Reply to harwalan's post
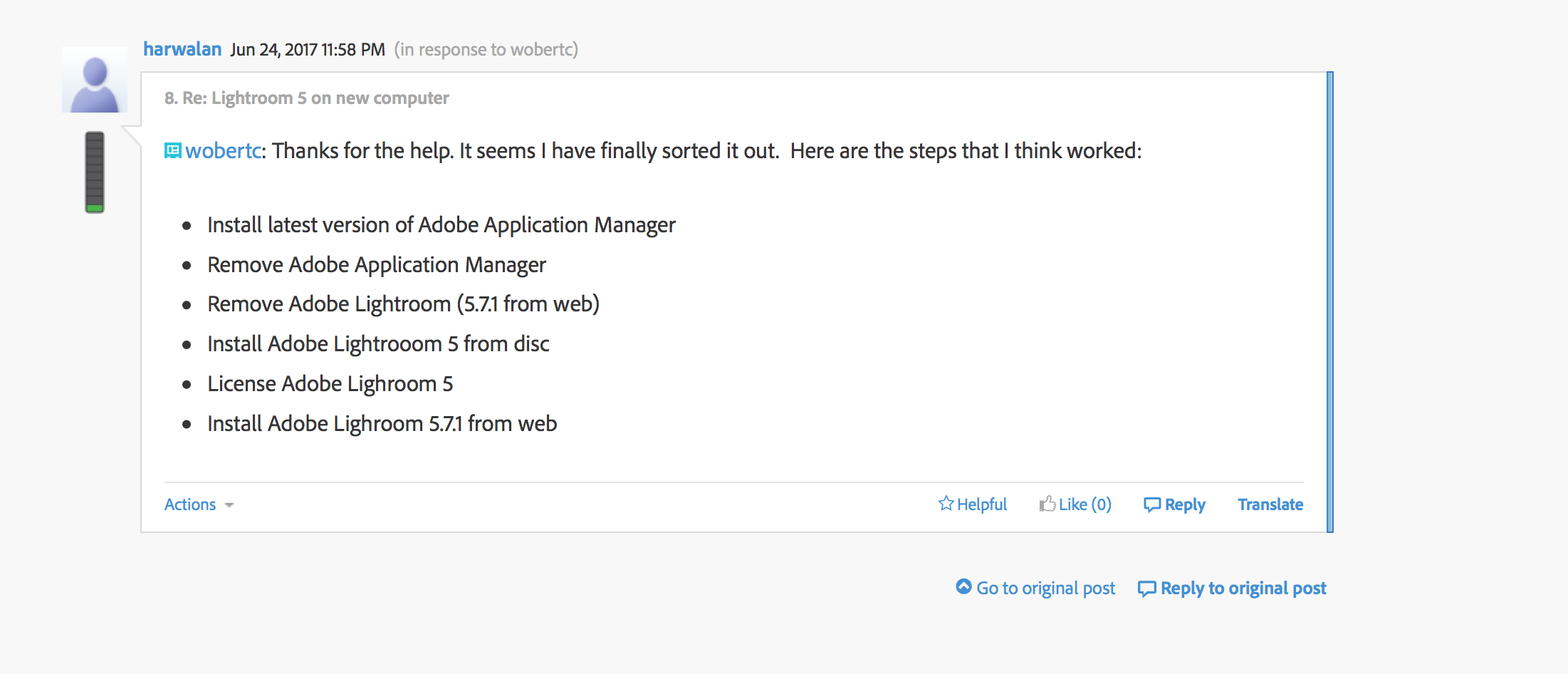This screenshot has width=1568, height=674. [1184, 504]
